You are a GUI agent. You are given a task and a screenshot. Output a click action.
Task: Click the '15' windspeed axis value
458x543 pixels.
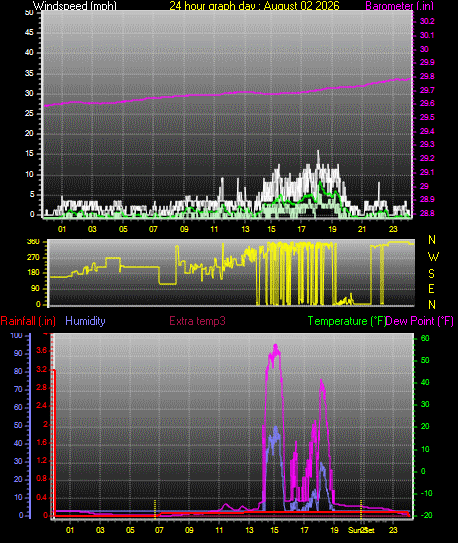(30, 154)
